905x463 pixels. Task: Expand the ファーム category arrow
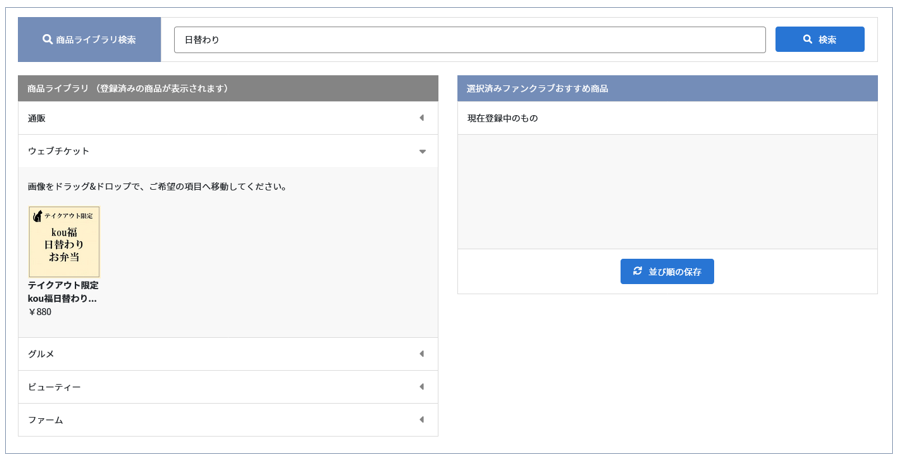(x=421, y=419)
